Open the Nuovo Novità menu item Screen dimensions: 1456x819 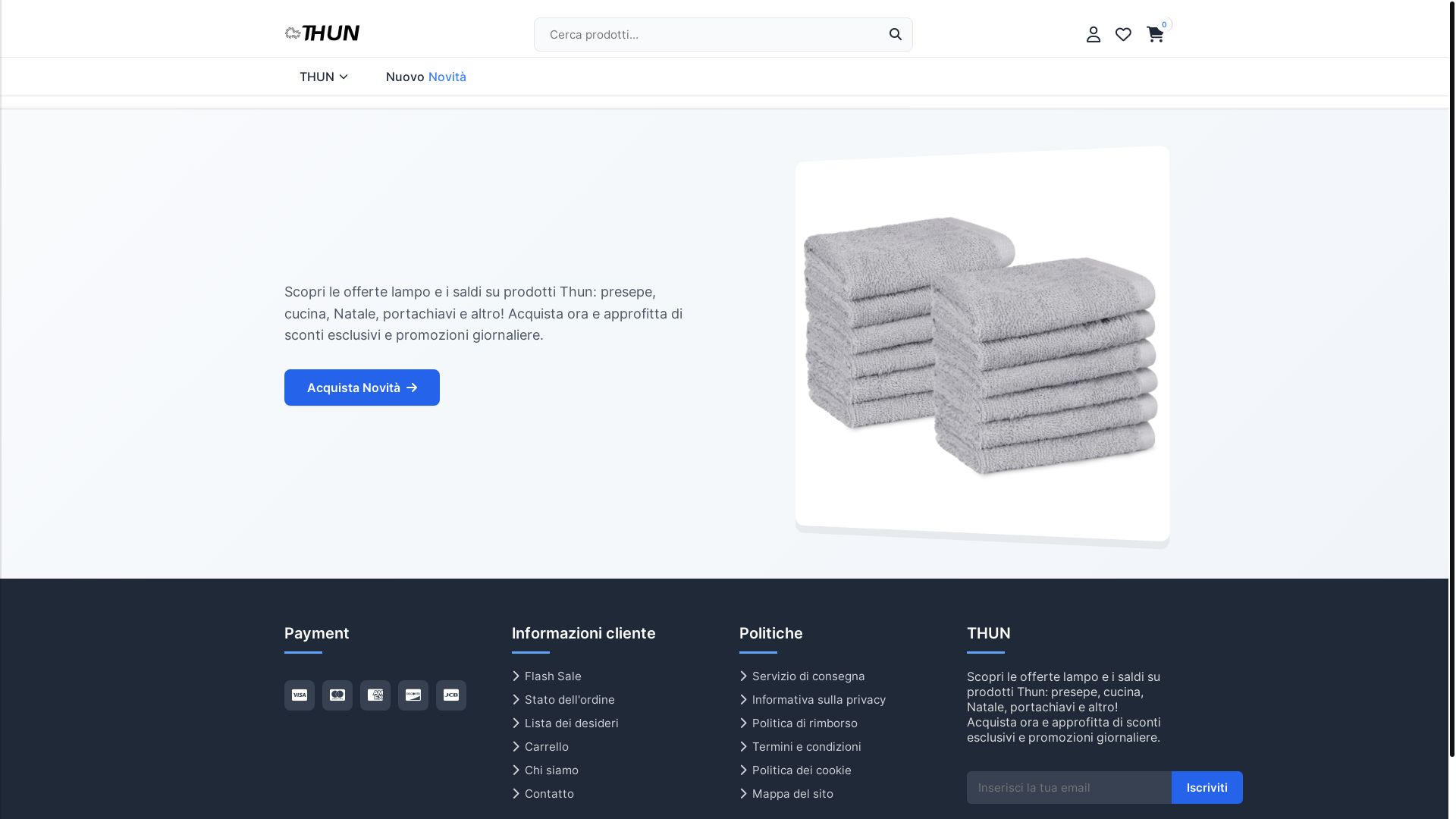(x=426, y=77)
